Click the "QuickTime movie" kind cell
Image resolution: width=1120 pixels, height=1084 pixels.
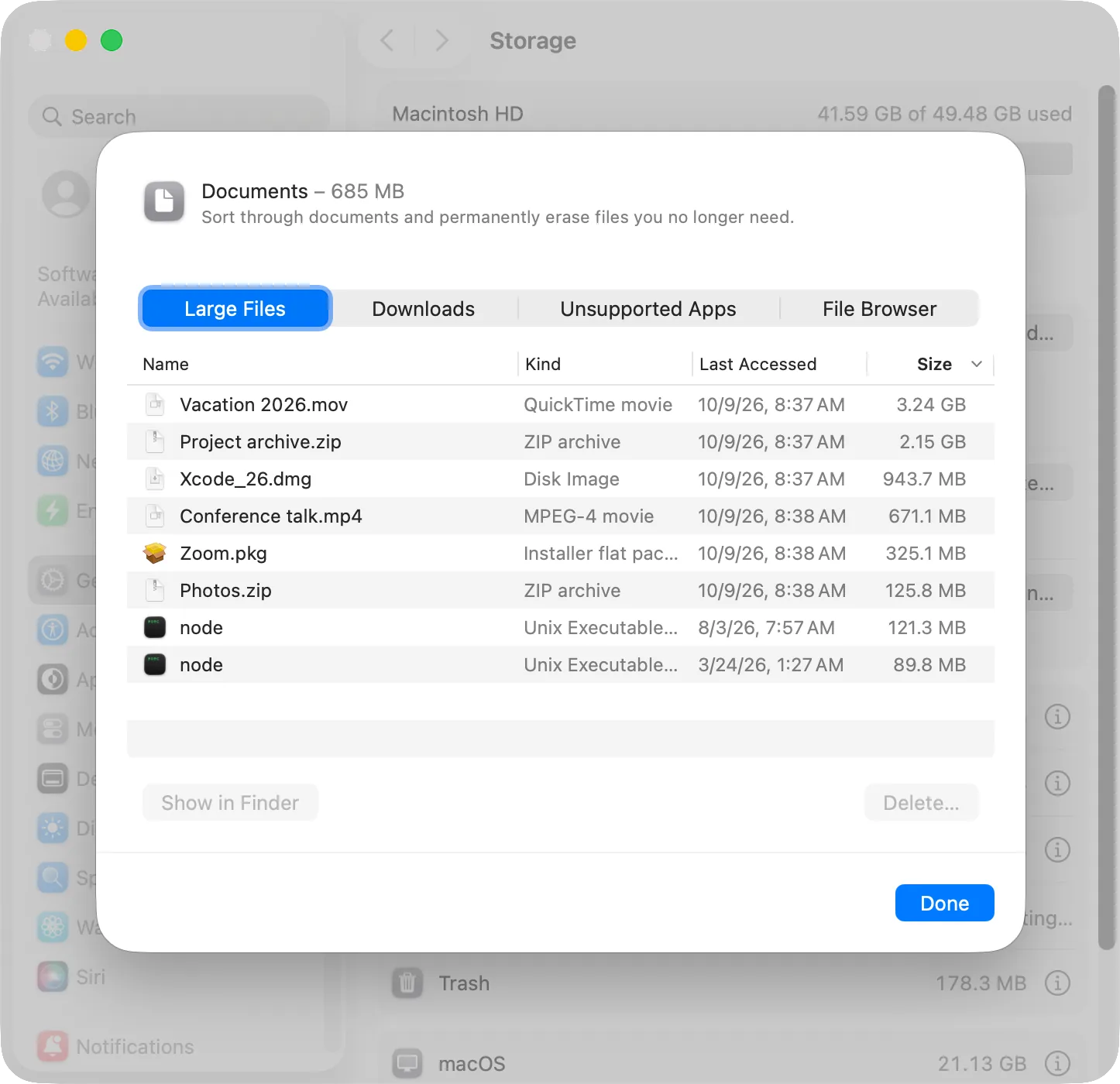[598, 405]
